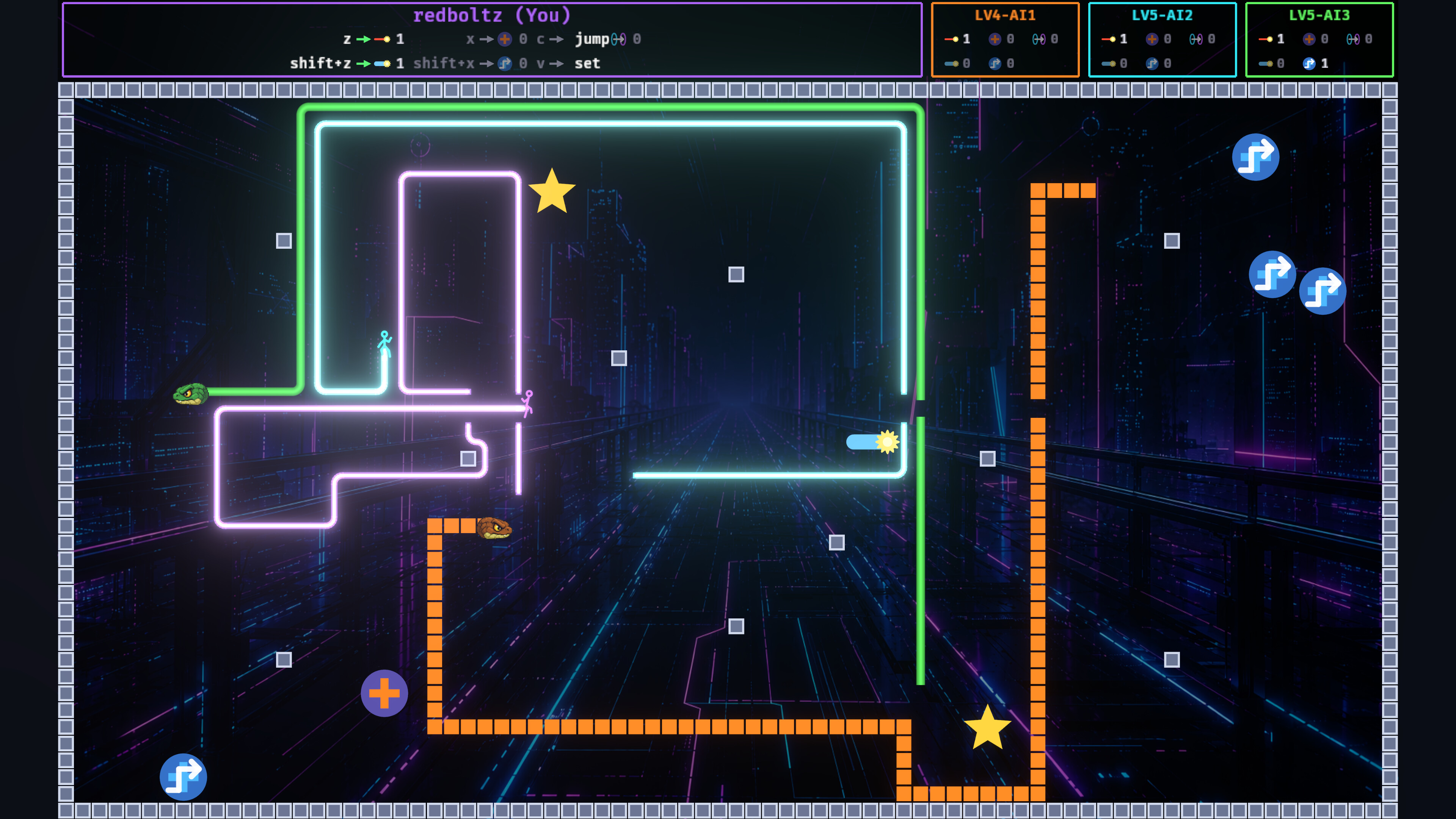Click the "set" label in redboltz panel
Viewport: 1456px width, 819px height.
click(587, 63)
